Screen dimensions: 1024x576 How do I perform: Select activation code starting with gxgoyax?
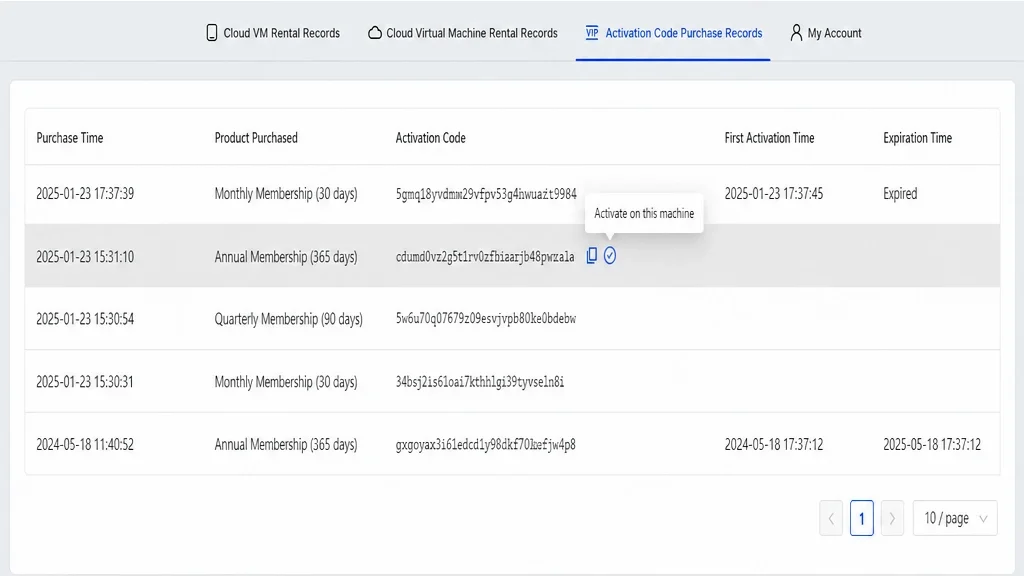pyautogui.click(x=486, y=445)
